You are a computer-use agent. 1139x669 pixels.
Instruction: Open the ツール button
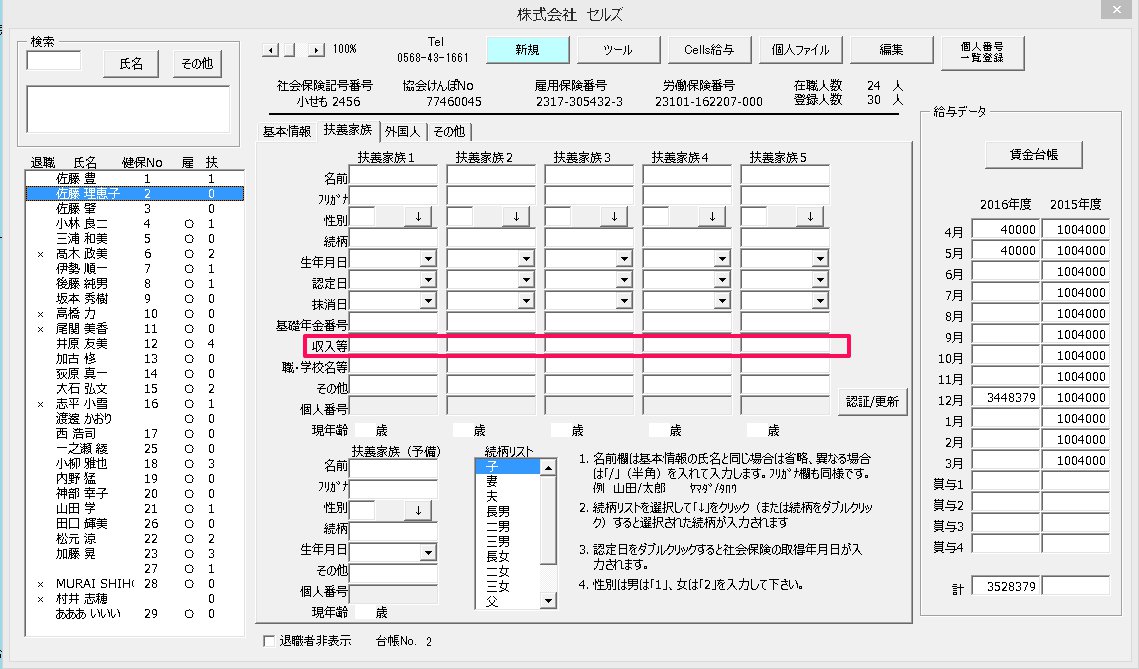pos(618,49)
